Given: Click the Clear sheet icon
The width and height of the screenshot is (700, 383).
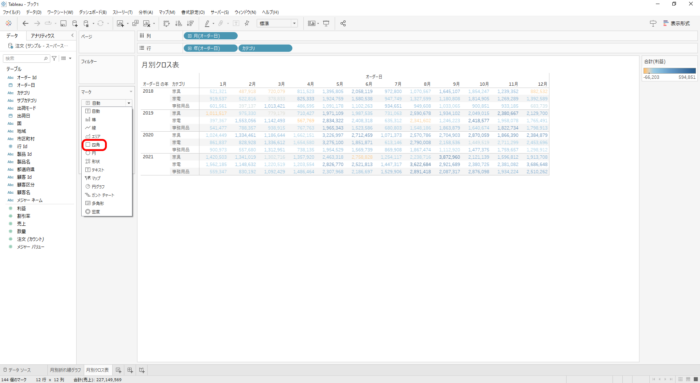Looking at the screenshot, I should coord(146,23).
